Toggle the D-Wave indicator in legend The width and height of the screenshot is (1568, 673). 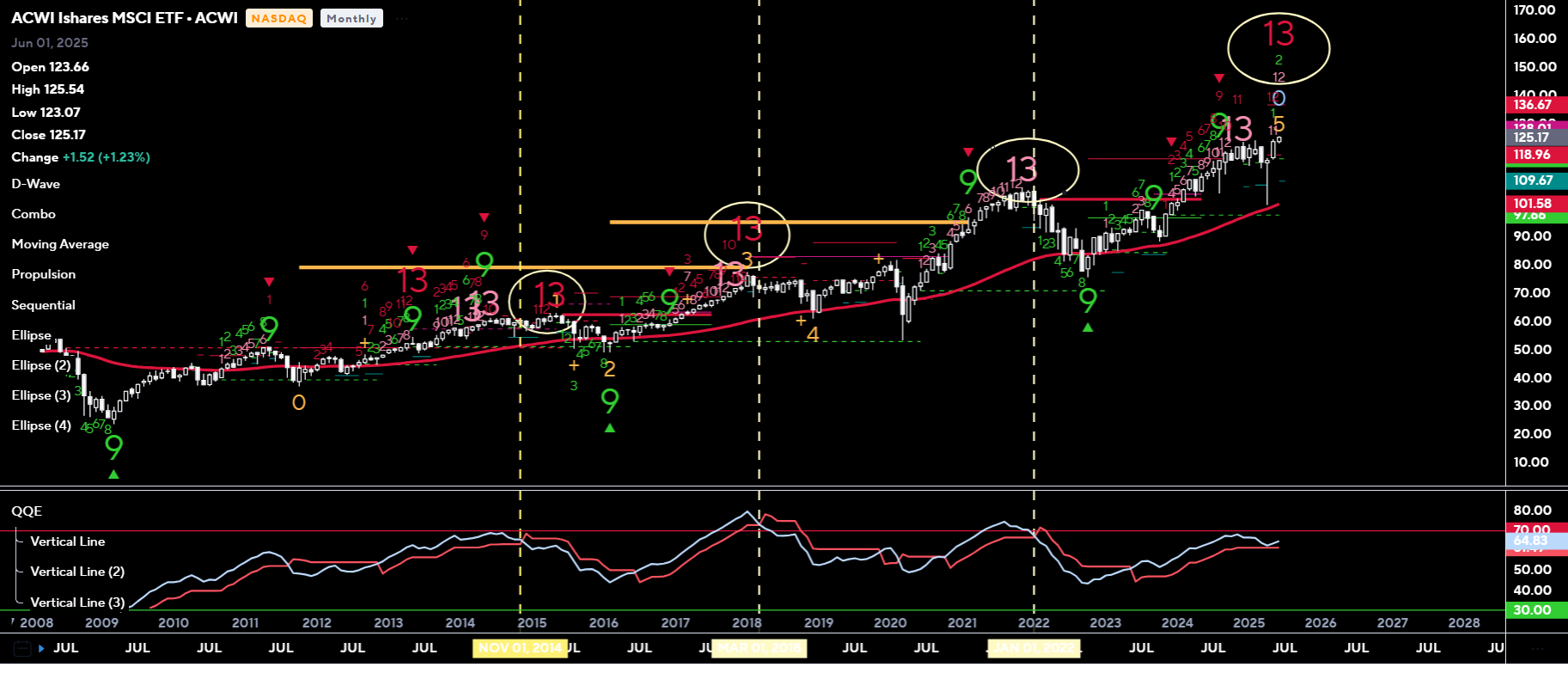point(35,184)
